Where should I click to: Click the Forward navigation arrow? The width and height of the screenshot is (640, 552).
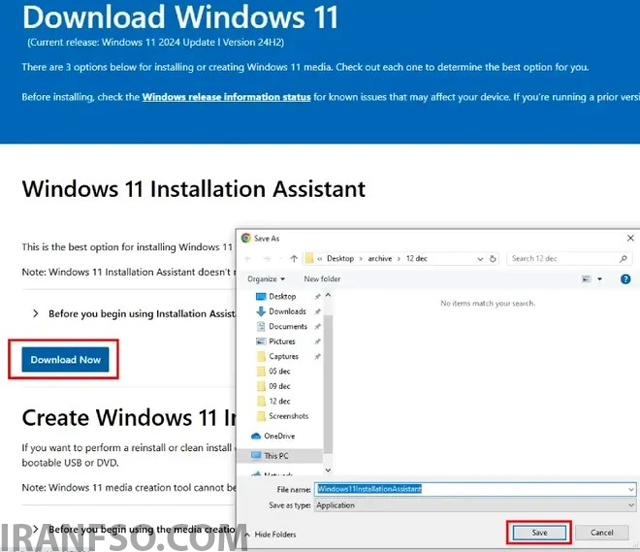pyautogui.click(x=267, y=258)
